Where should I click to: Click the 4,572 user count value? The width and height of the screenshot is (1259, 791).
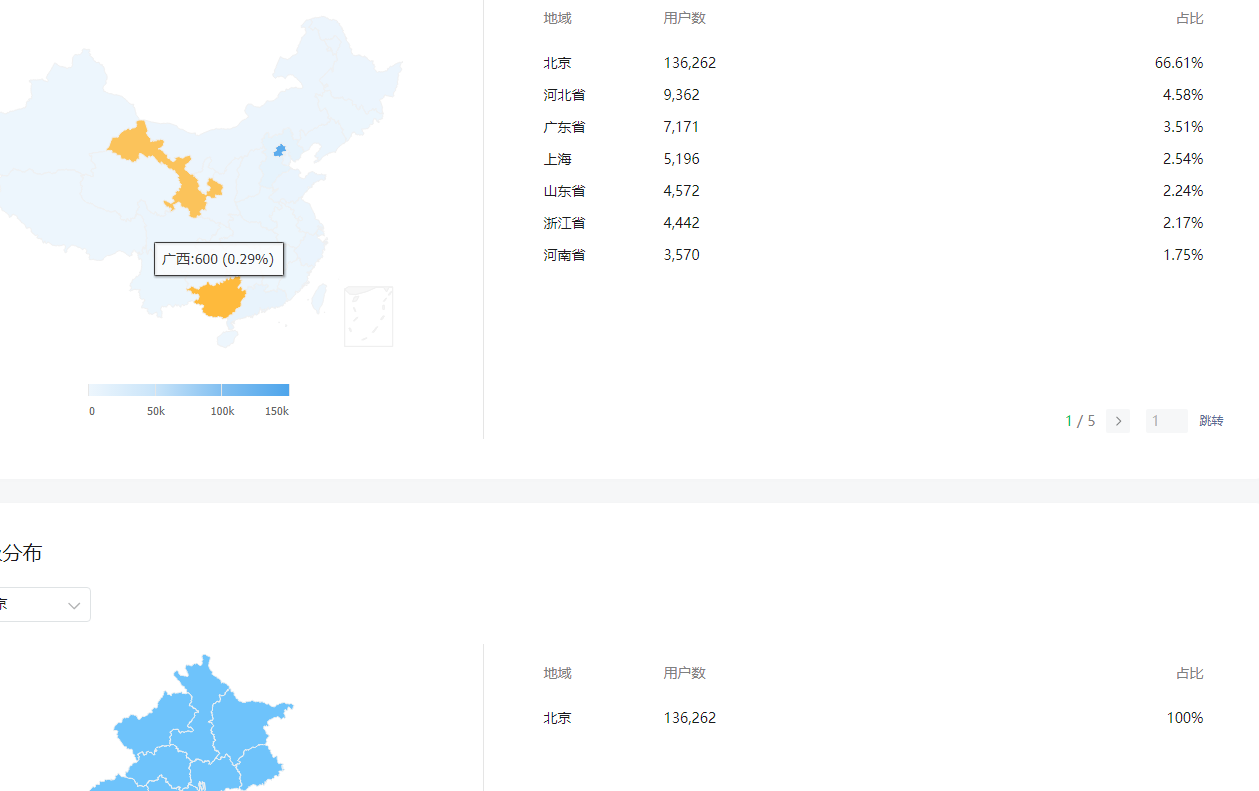click(x=682, y=191)
